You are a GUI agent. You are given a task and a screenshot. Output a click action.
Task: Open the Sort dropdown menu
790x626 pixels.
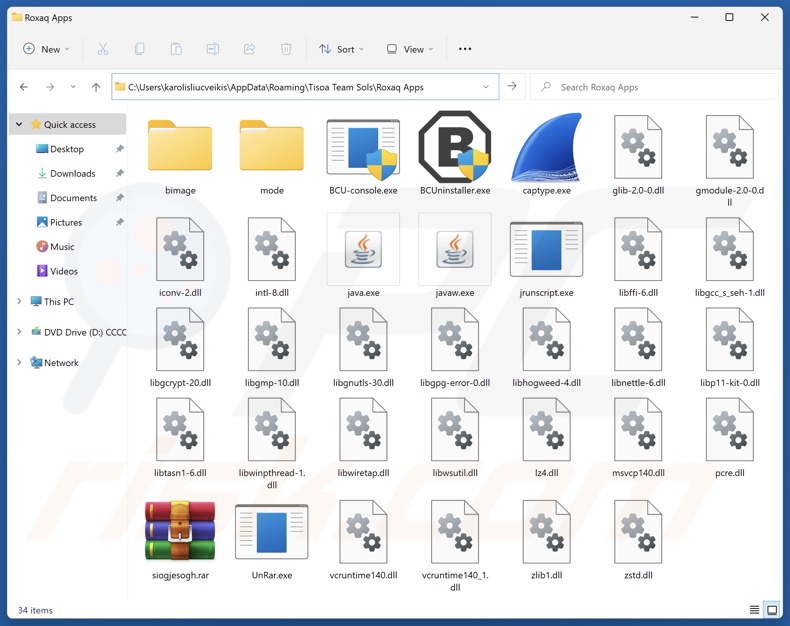[341, 49]
